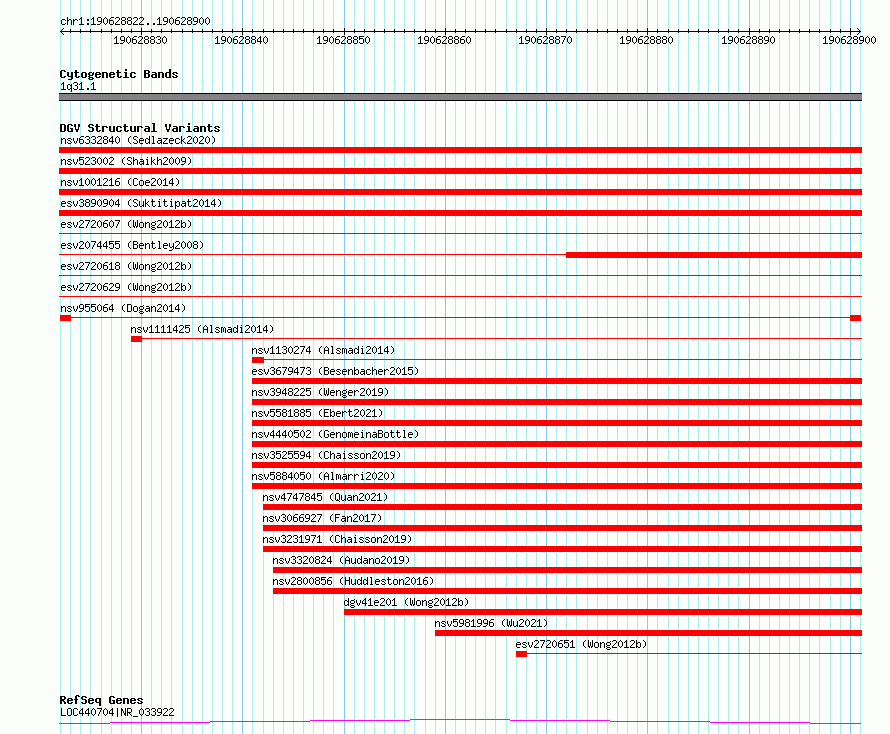
Task: Click ruler position 190628840
Action: coord(241,40)
